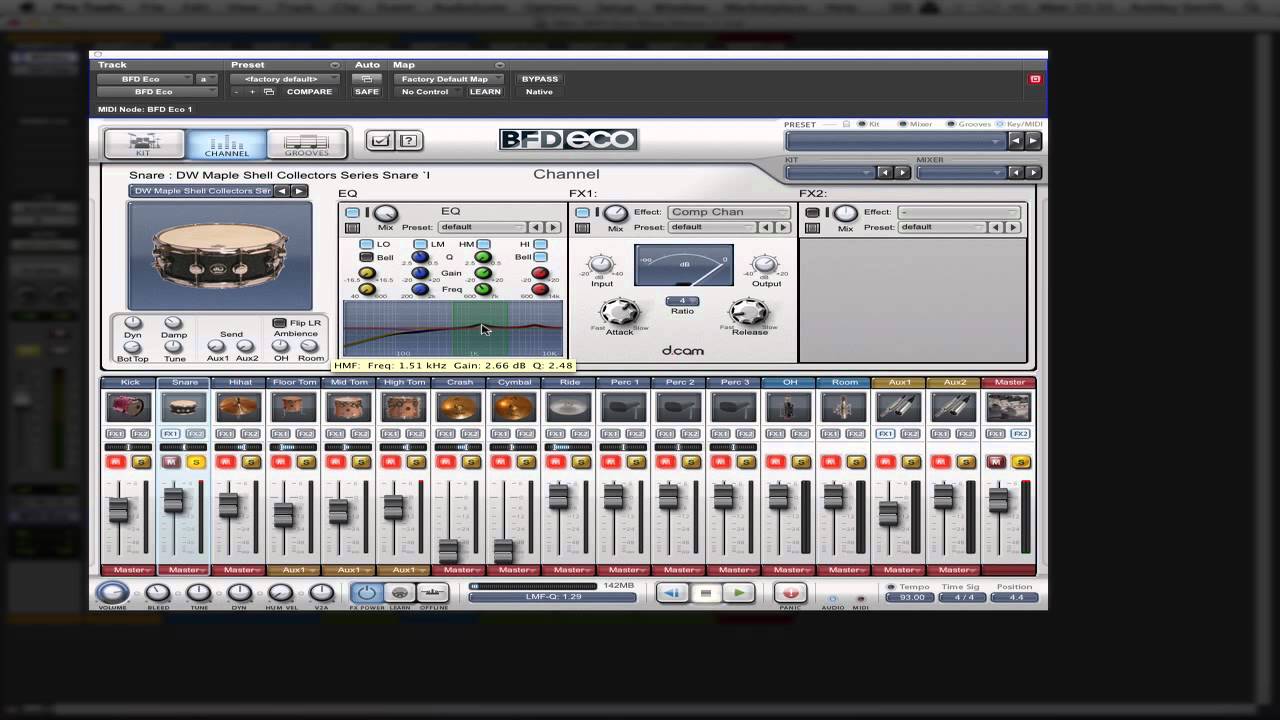Click the COMPARE button
Screen dimensions: 1280x720
309,92
